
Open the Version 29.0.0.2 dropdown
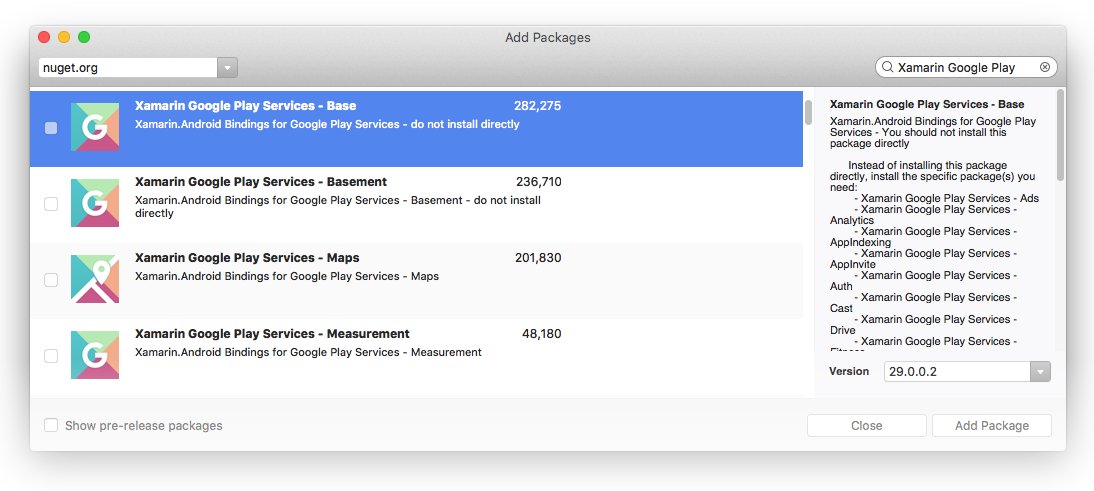coord(1040,372)
